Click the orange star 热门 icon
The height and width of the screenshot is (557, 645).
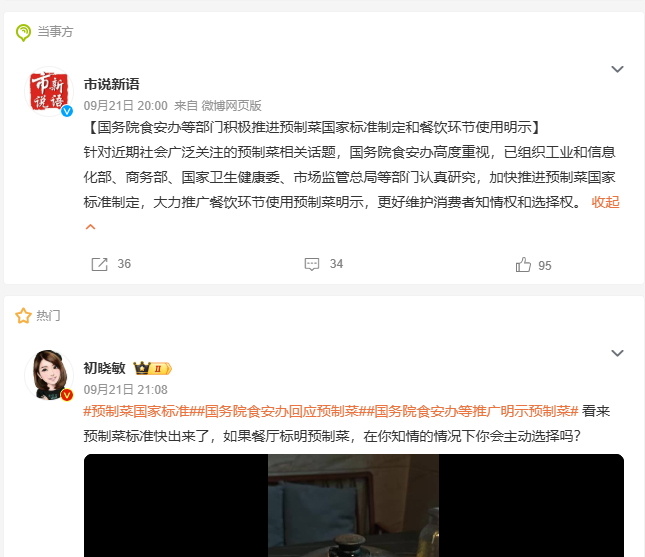[x=23, y=316]
